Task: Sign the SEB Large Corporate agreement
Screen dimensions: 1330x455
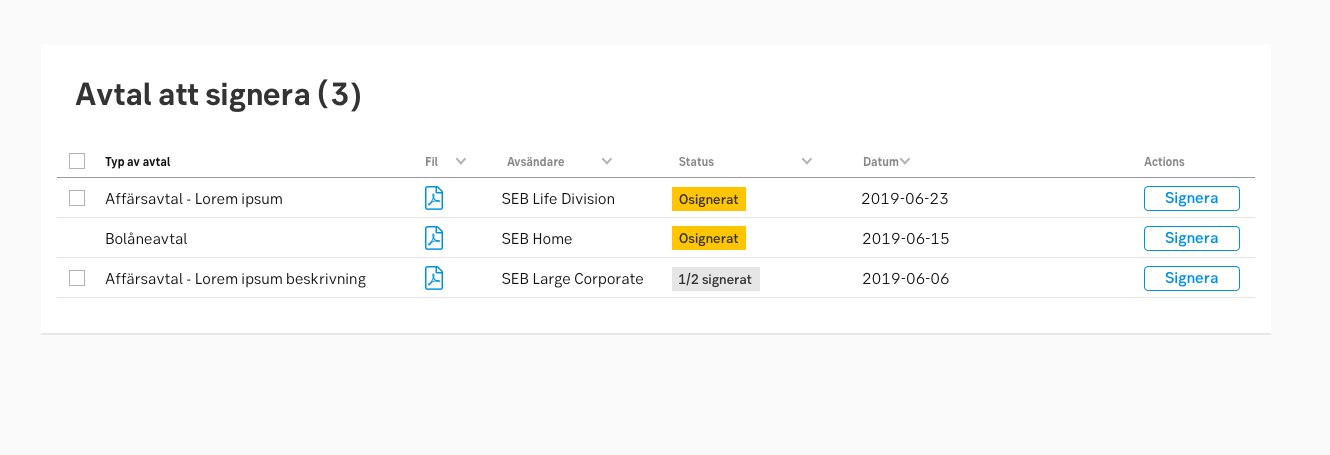Action: point(1191,278)
